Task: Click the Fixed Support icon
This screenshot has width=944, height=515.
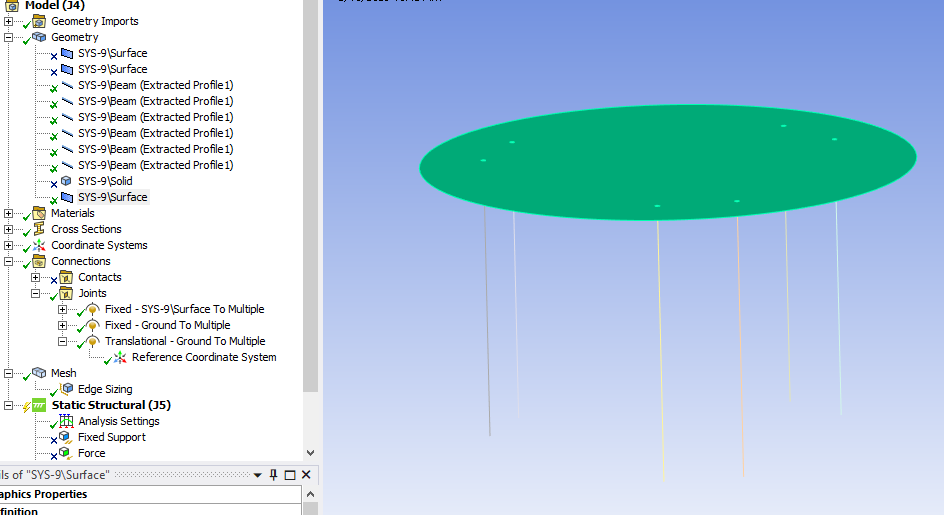Action: pyautogui.click(x=64, y=437)
